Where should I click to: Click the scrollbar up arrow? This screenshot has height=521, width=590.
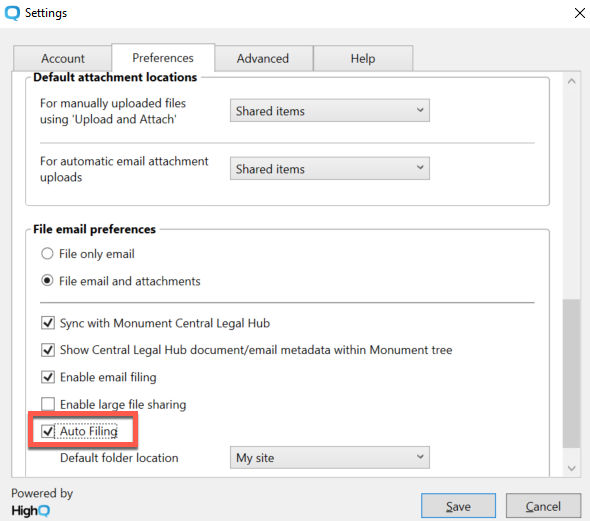coord(572,82)
